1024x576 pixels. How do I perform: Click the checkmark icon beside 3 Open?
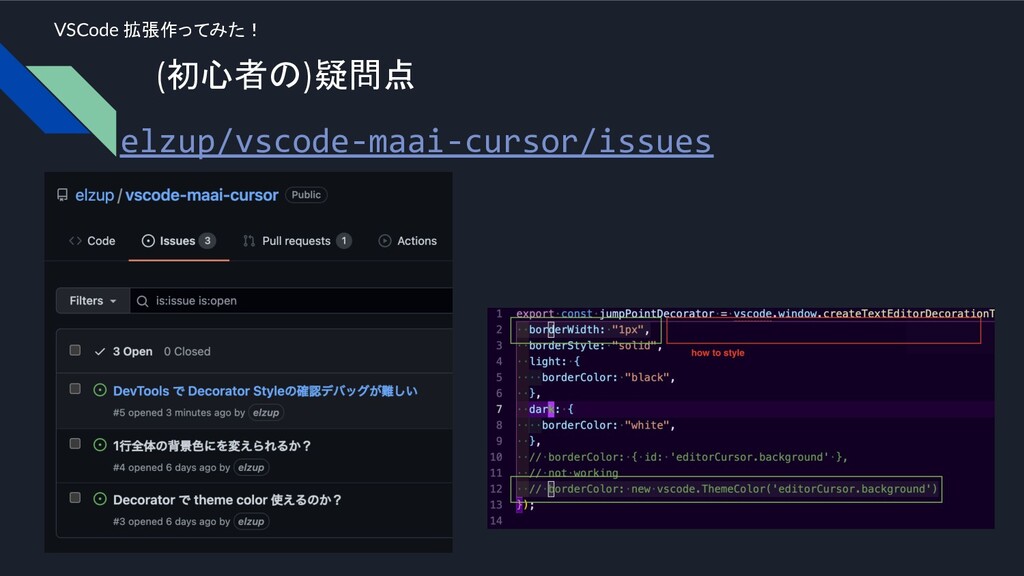(x=100, y=351)
